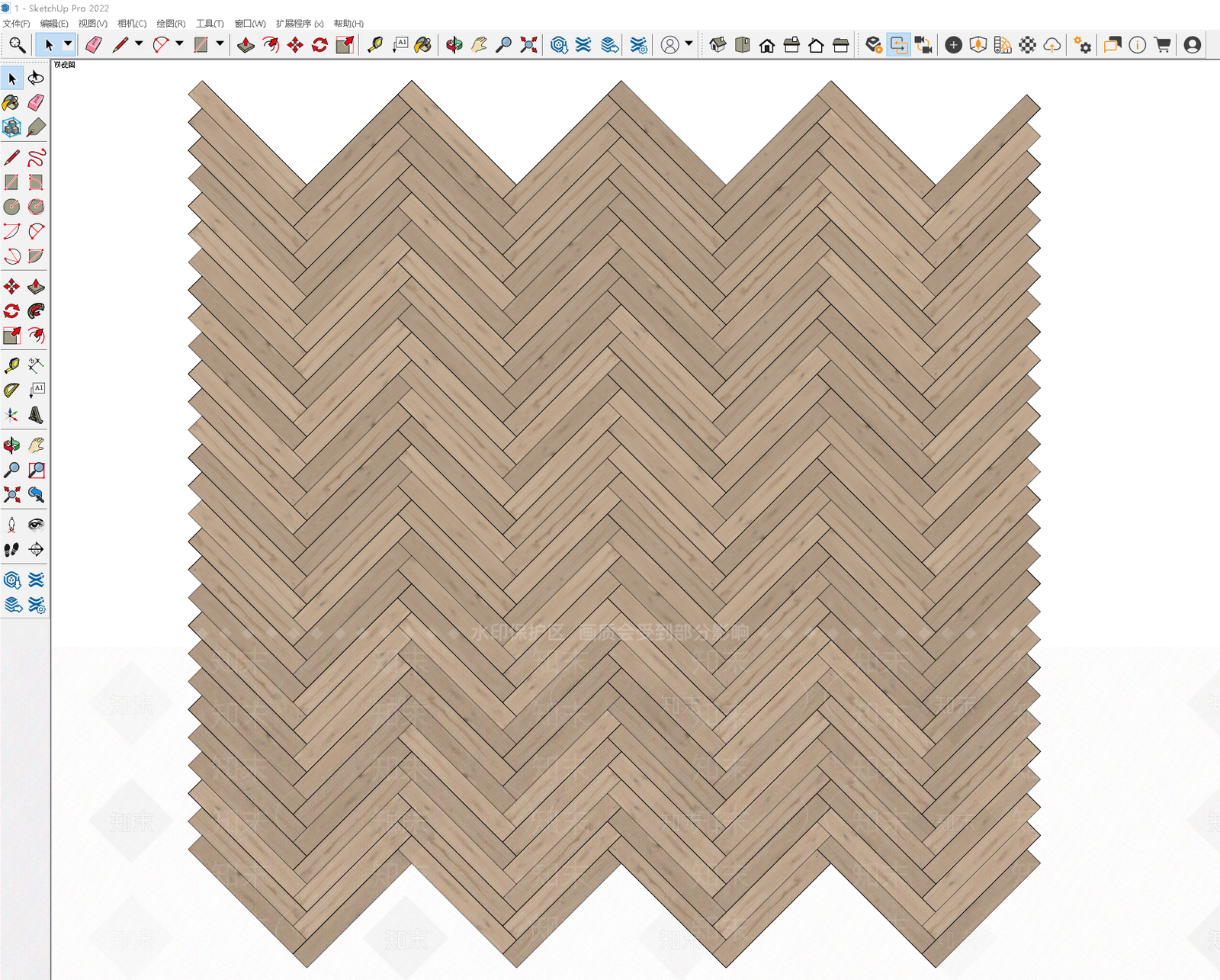
Task: Switch to the Left view
Action: 841,45
